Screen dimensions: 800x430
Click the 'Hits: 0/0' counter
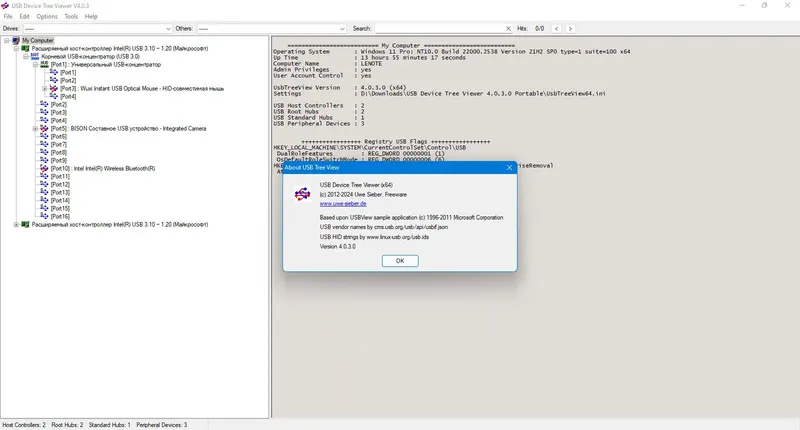pyautogui.click(x=531, y=29)
